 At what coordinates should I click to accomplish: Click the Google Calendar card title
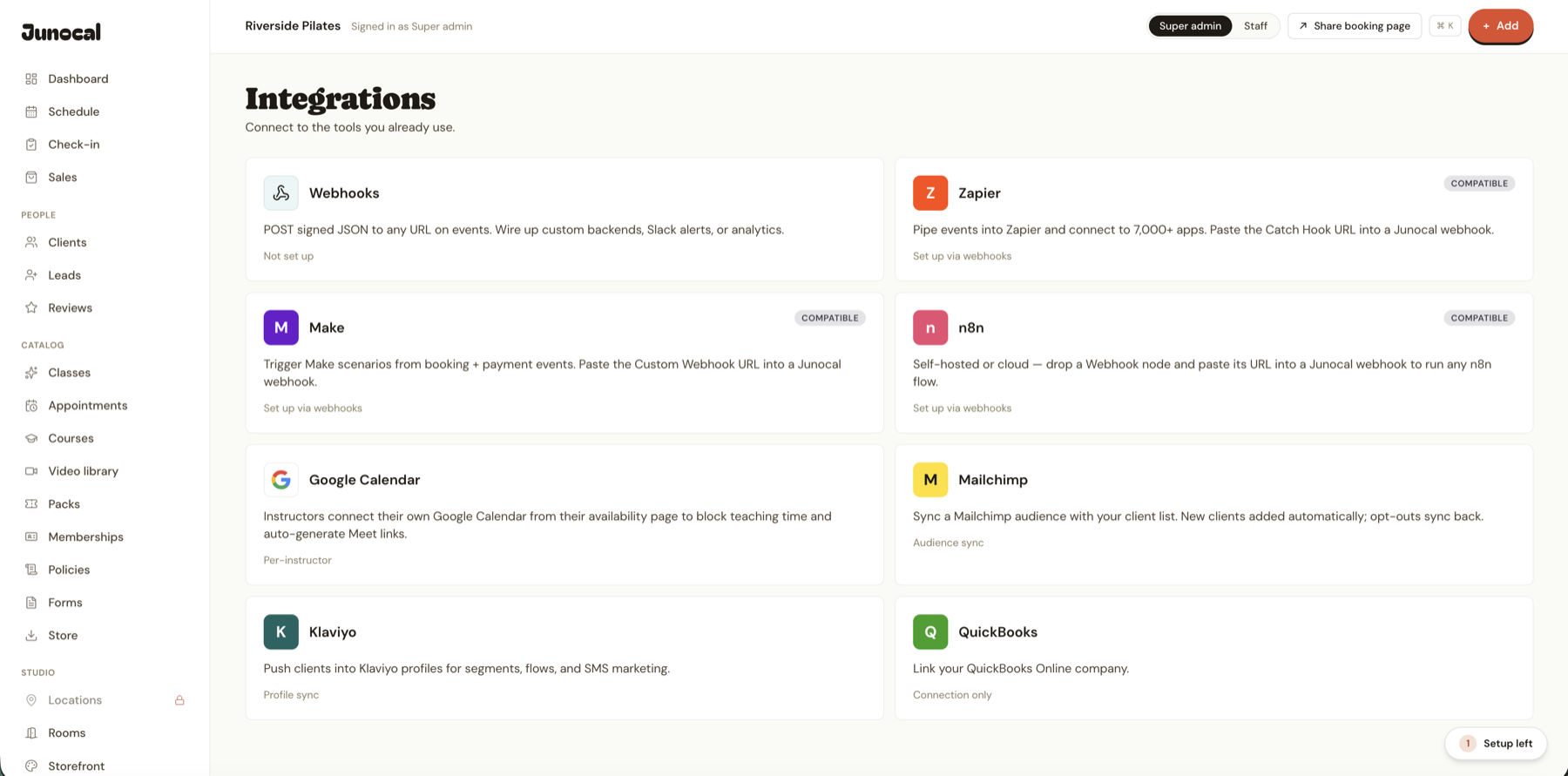point(364,480)
